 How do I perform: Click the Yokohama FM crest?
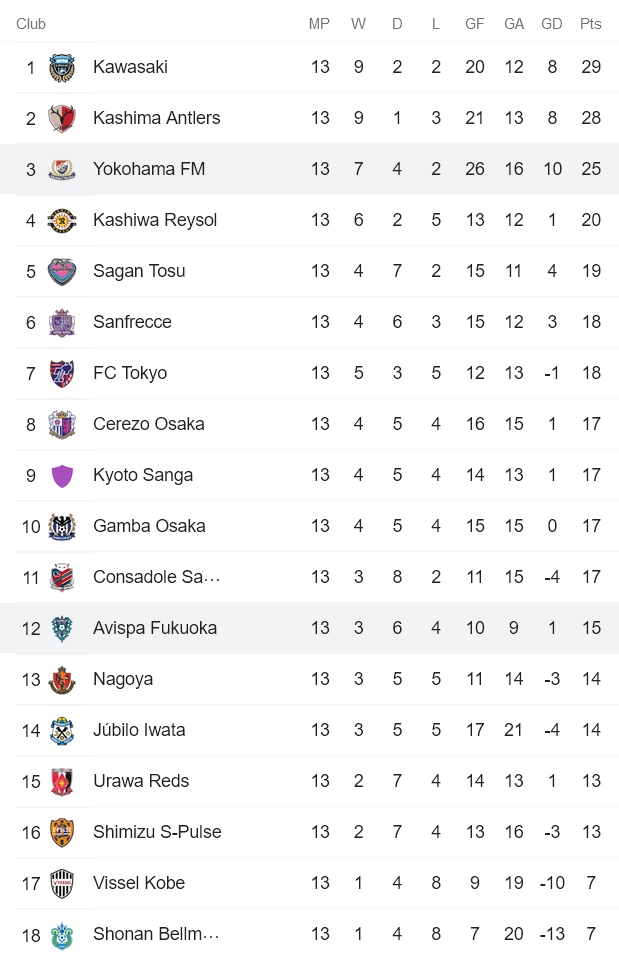click(x=63, y=169)
